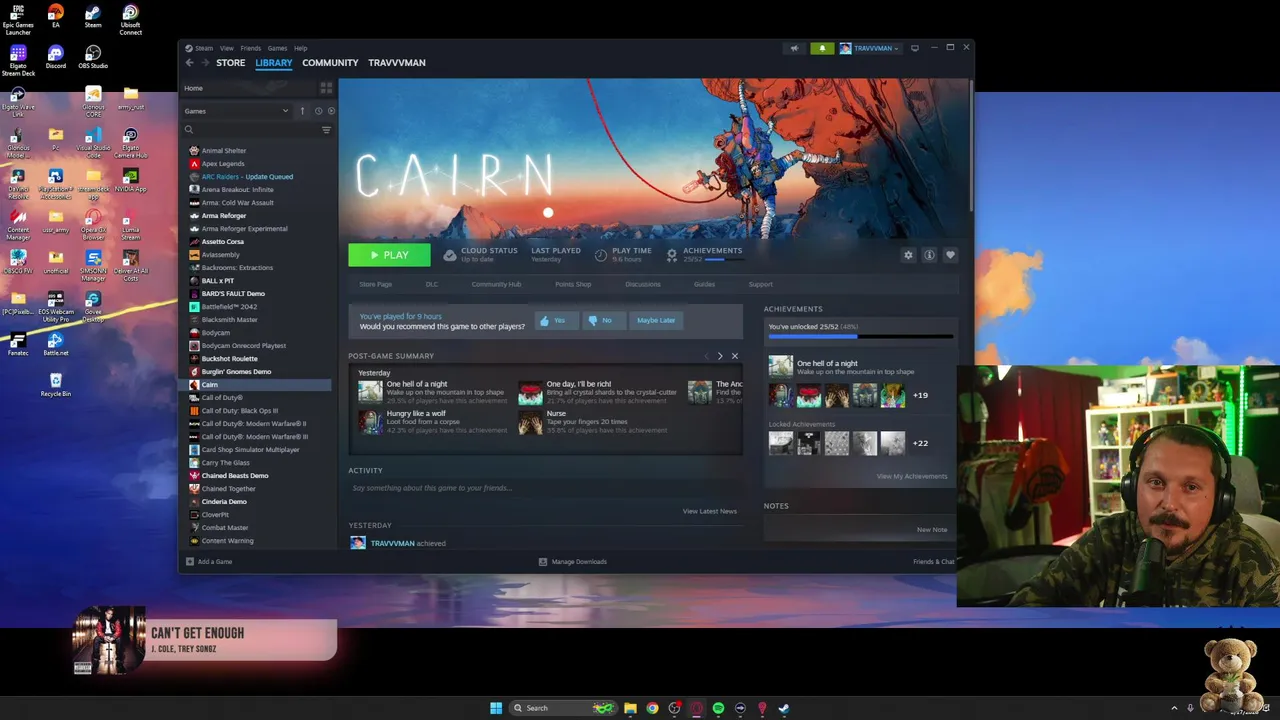Viewport: 1280px width, 720px height.
Task: Open Friends & Chat
Action: click(x=934, y=562)
